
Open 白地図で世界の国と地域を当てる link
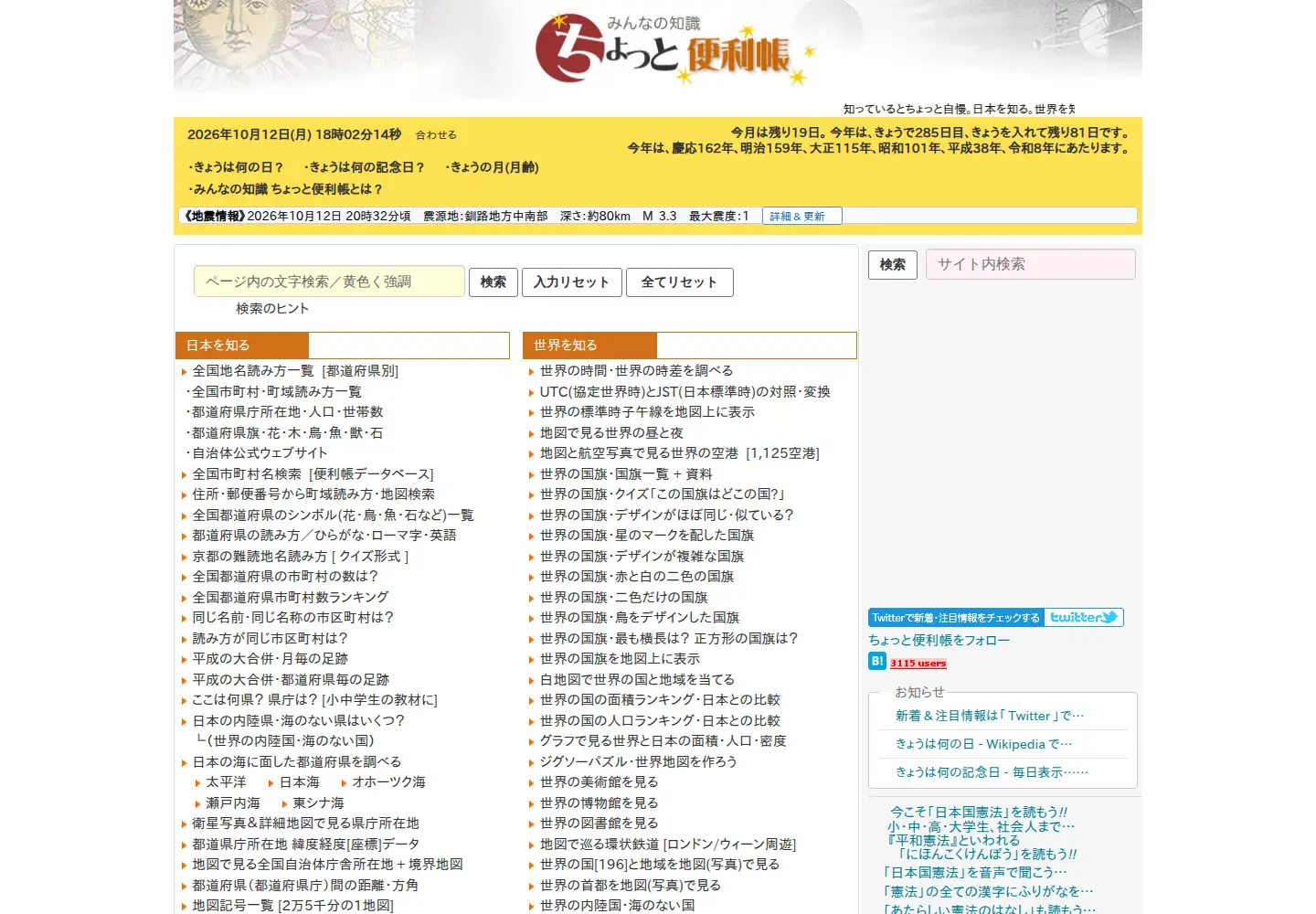point(637,680)
